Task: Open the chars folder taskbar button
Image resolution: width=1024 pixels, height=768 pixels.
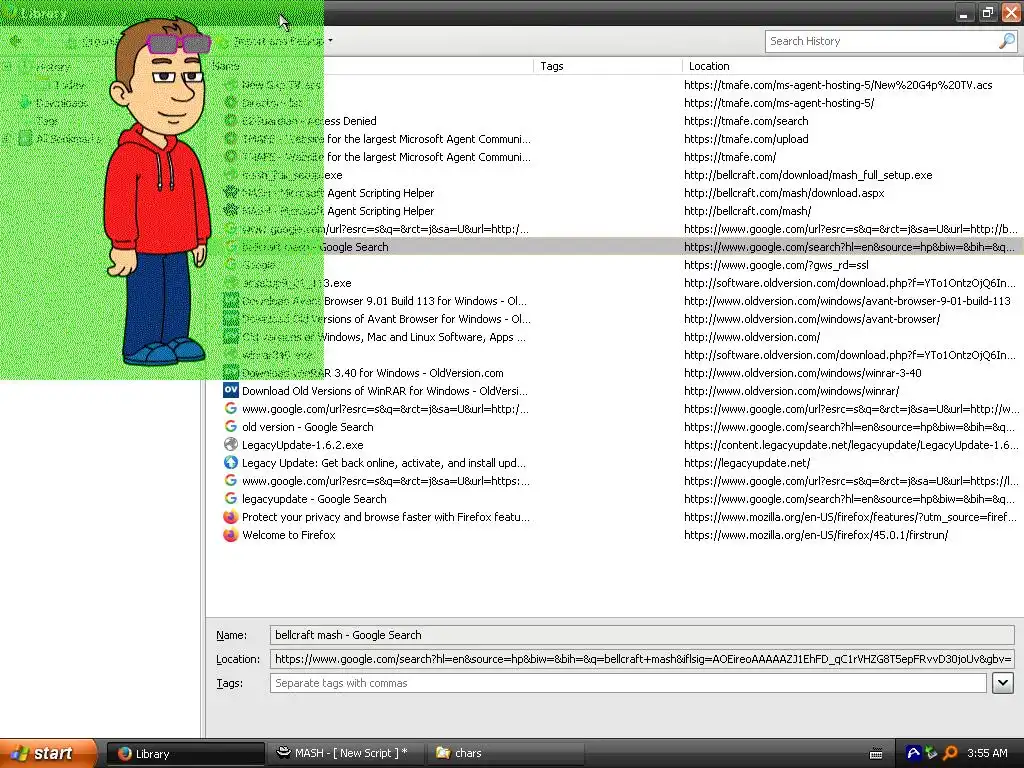Action: pos(506,754)
